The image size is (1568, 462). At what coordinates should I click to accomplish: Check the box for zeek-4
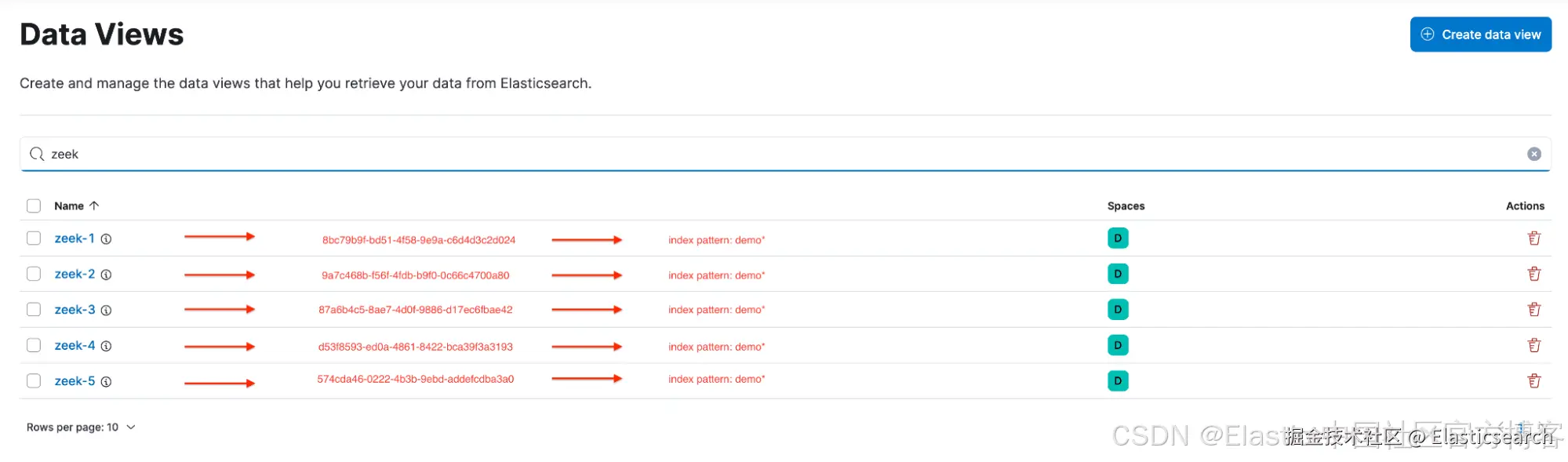point(34,345)
